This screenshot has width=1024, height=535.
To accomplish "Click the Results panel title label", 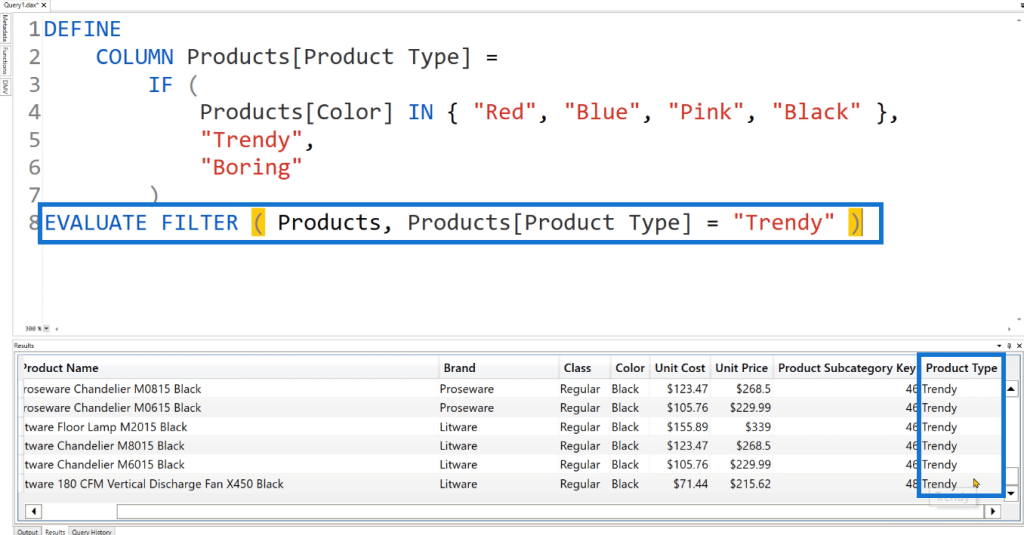I will [x=24, y=346].
